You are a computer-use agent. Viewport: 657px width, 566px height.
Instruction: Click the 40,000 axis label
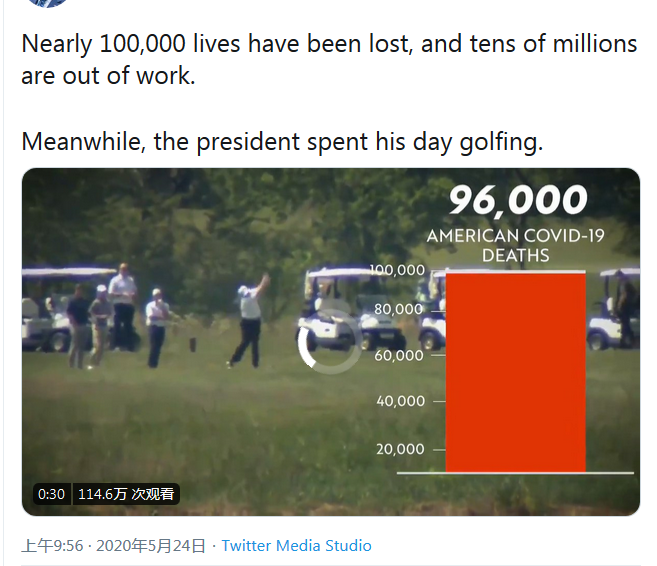click(x=399, y=401)
